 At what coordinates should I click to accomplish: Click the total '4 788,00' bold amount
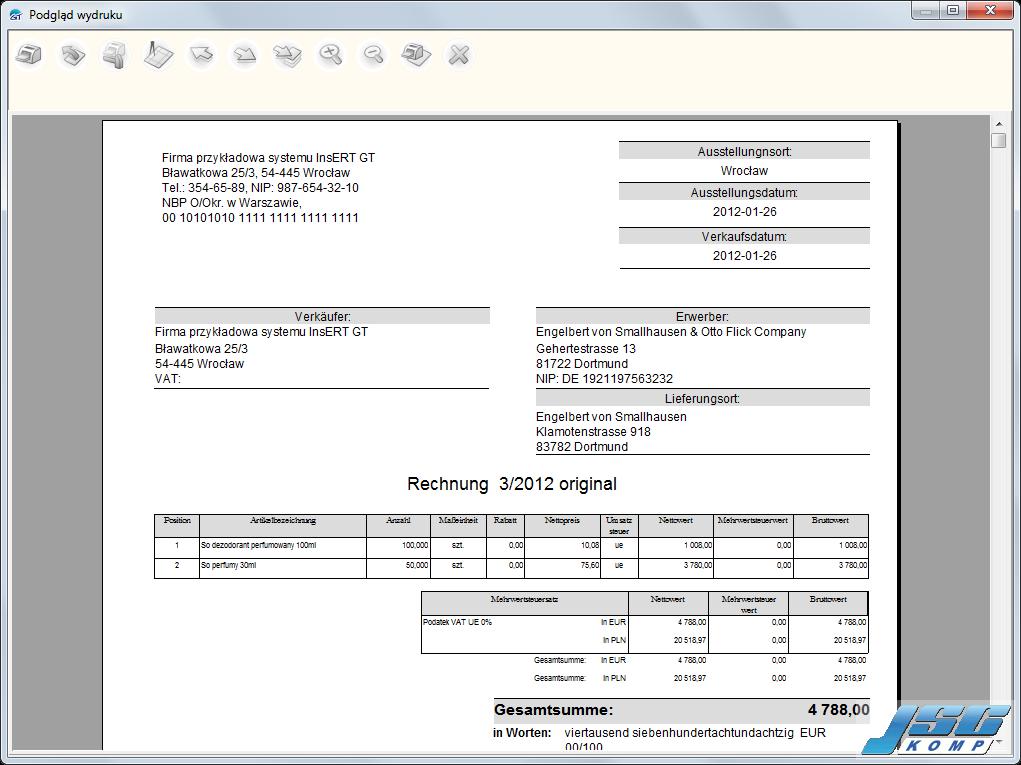pyautogui.click(x=838, y=710)
